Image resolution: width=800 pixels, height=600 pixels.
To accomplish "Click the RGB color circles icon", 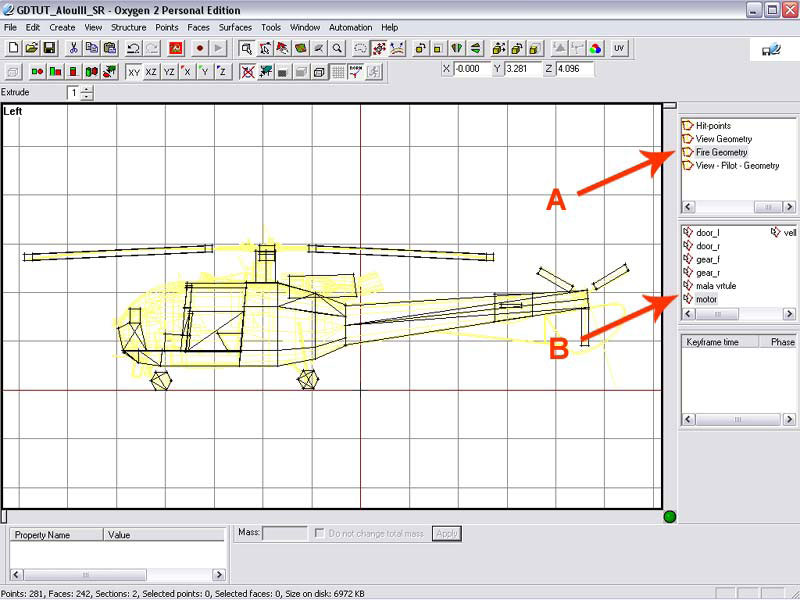I will pos(595,48).
